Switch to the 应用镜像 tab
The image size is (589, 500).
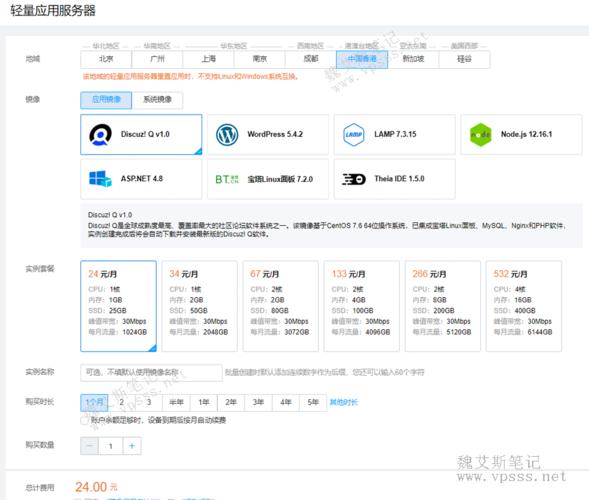pos(106,100)
